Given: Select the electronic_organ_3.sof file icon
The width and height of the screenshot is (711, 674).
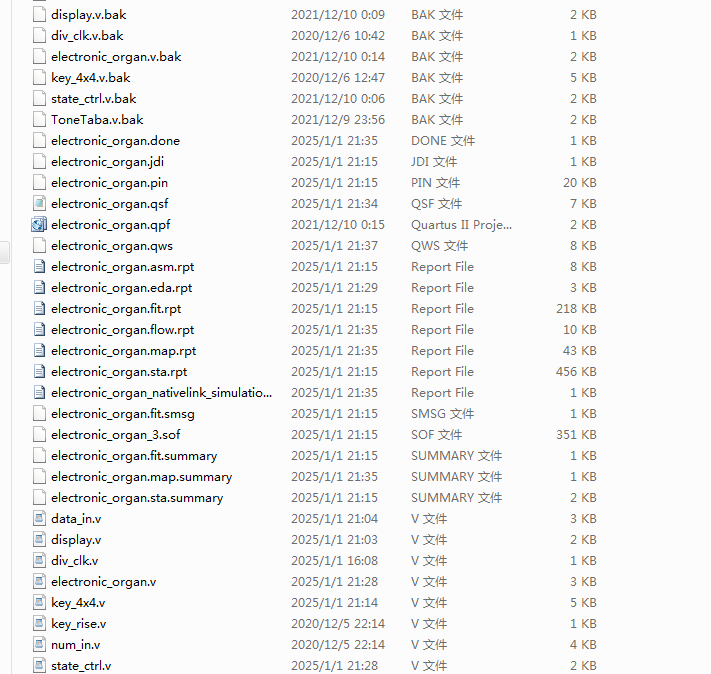Looking at the screenshot, I should [39, 435].
